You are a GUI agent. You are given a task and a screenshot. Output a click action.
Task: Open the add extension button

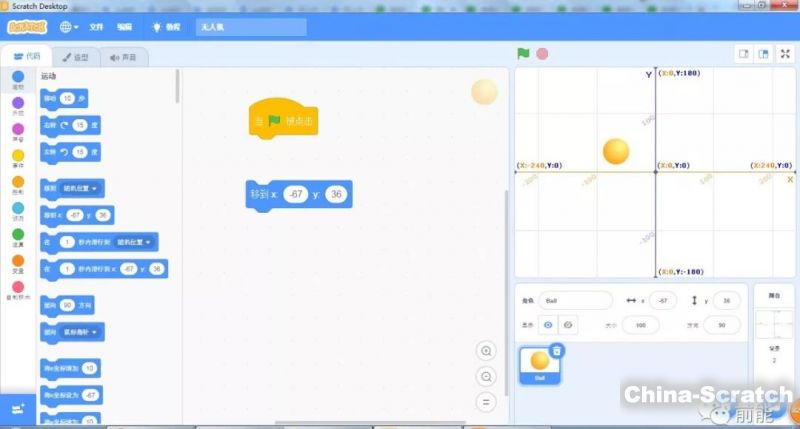[x=17, y=409]
